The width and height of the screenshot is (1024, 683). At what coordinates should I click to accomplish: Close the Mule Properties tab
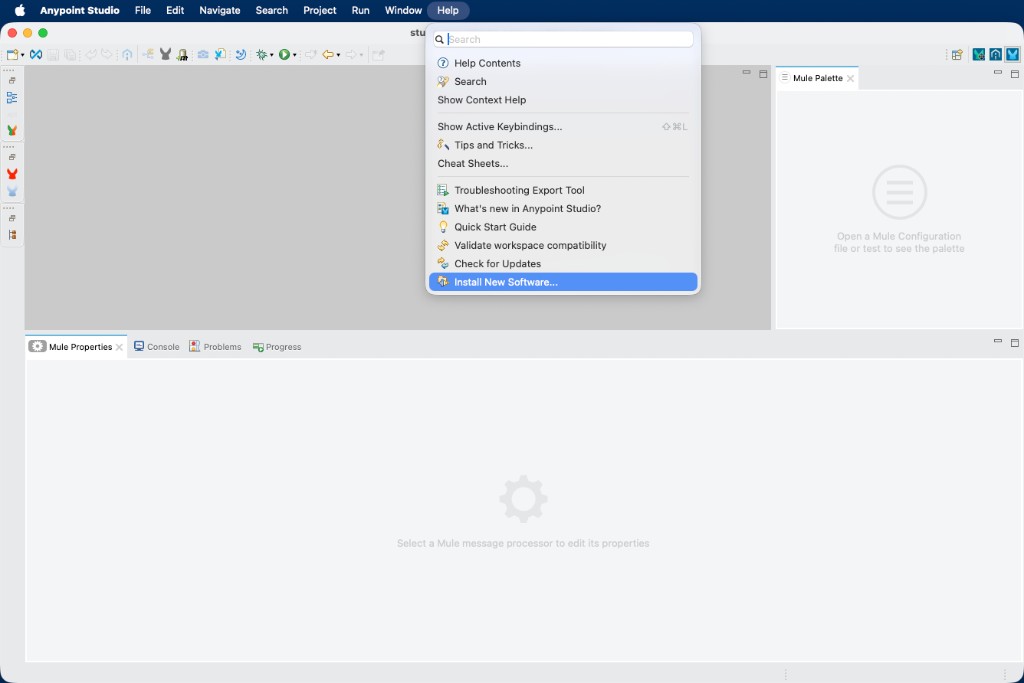click(x=119, y=347)
